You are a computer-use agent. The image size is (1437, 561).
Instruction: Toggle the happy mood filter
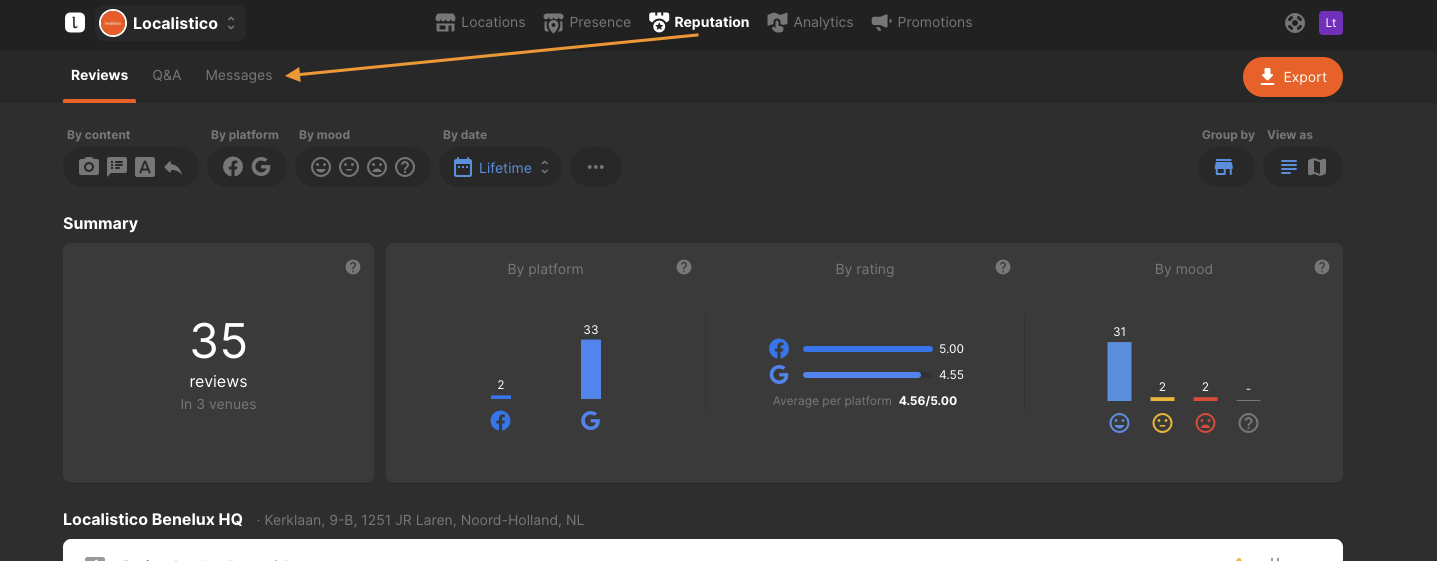point(321,168)
